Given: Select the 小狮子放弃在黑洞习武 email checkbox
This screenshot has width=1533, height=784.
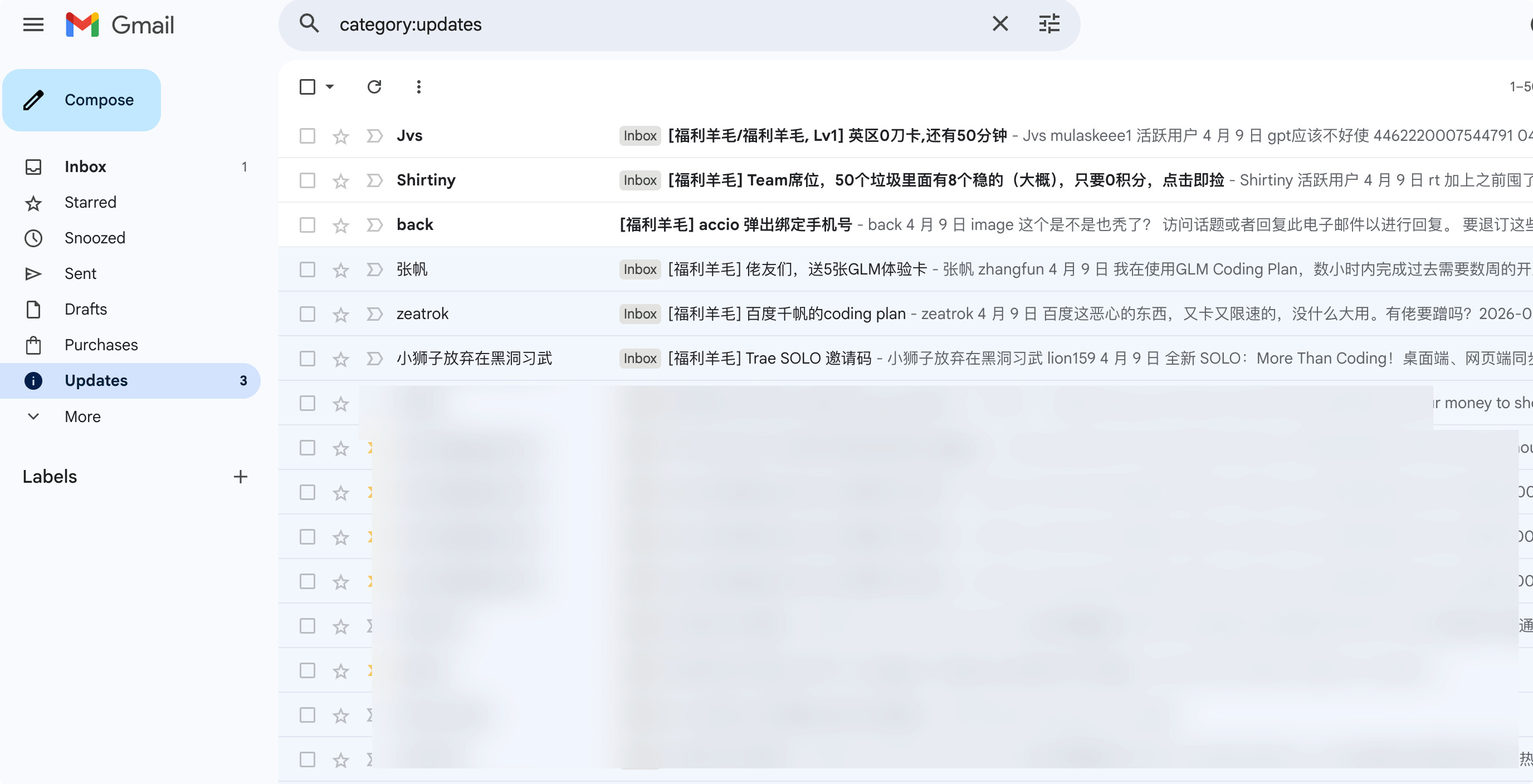Looking at the screenshot, I should 307,359.
